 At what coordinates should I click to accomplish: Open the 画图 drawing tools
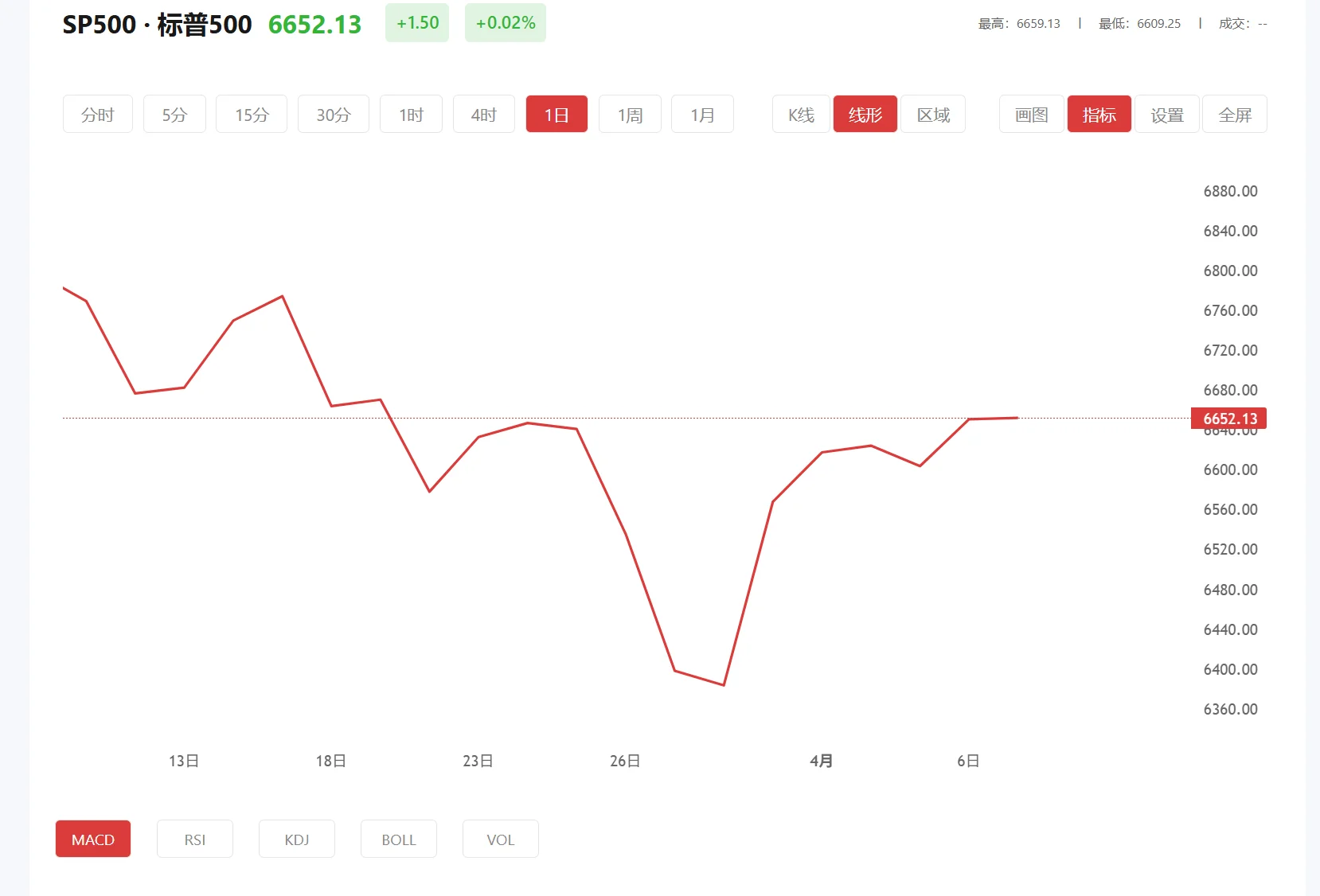click(1030, 114)
